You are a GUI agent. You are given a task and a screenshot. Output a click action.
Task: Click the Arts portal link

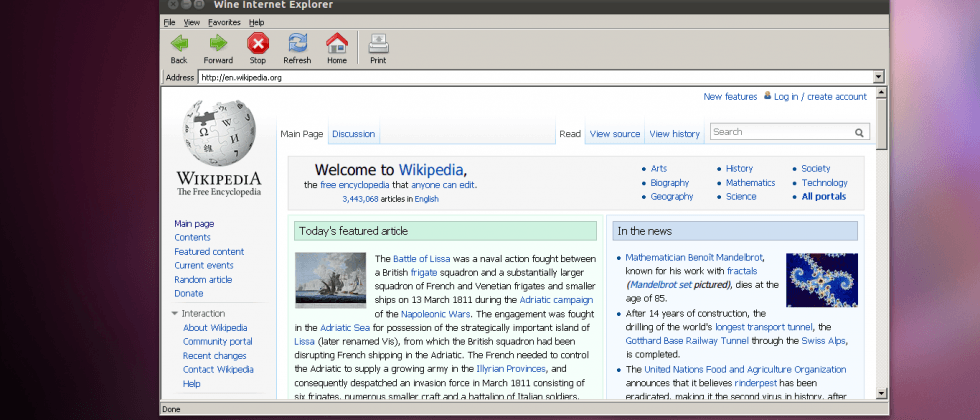tap(659, 169)
